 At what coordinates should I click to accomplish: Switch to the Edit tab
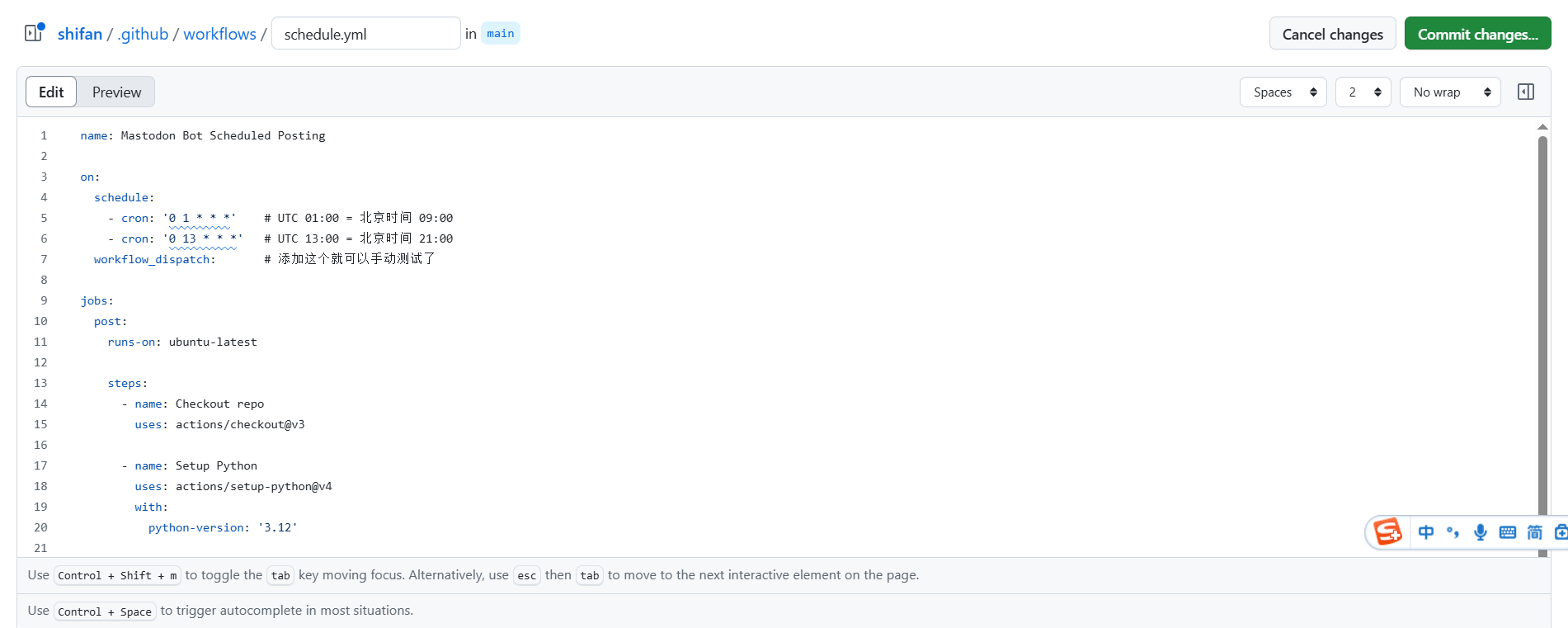pyautogui.click(x=51, y=92)
